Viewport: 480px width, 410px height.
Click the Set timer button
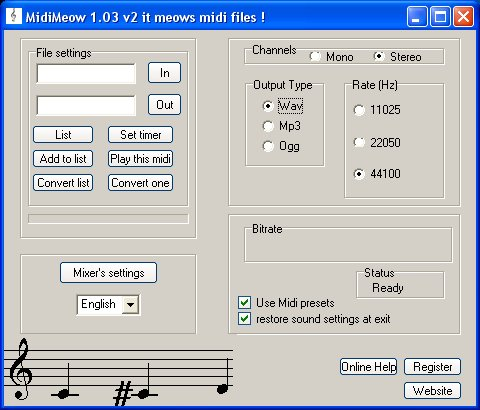[x=140, y=135]
